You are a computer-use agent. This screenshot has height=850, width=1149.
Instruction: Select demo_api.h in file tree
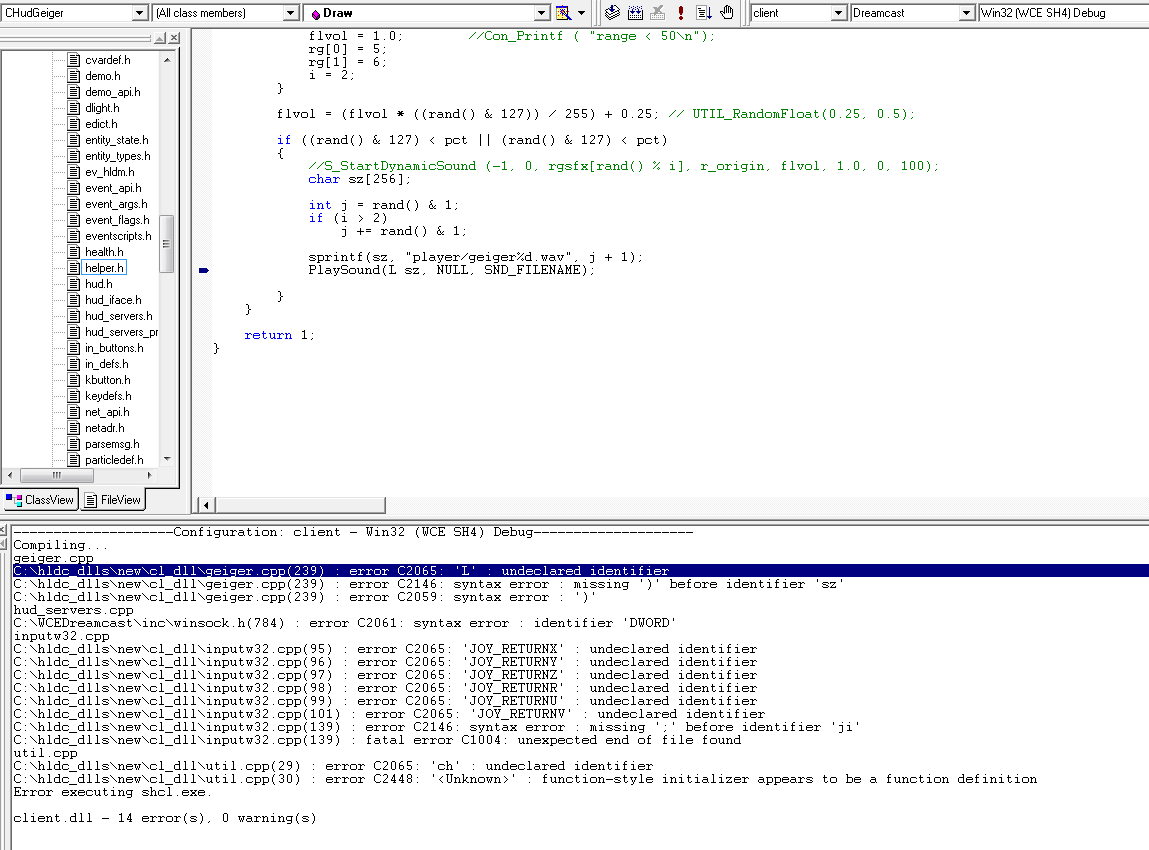click(112, 92)
